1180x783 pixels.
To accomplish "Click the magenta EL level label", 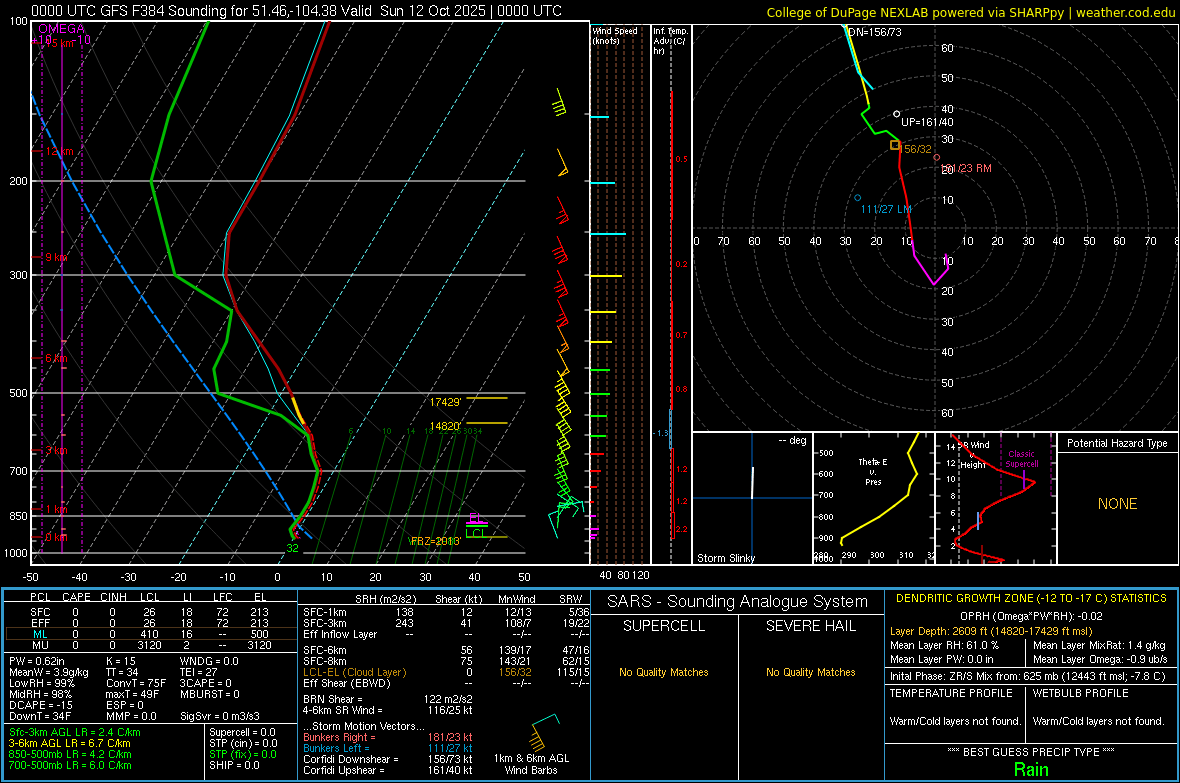I will pos(476,518).
